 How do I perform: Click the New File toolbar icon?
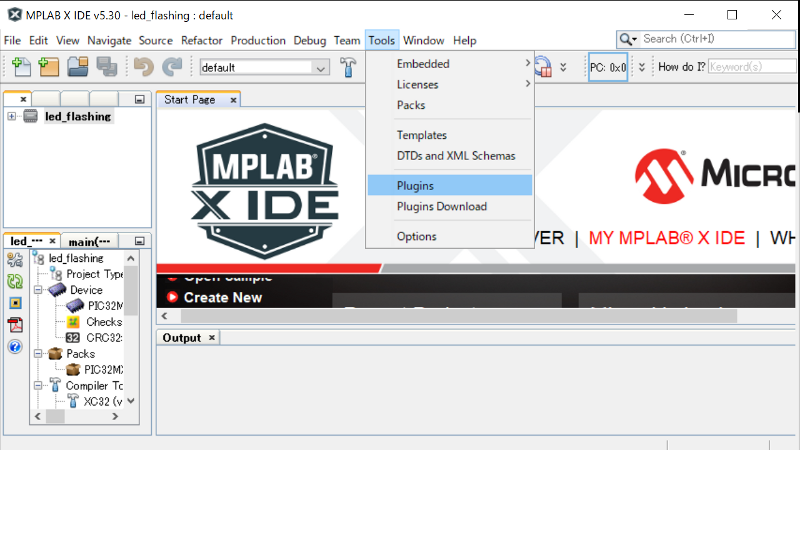[21, 67]
